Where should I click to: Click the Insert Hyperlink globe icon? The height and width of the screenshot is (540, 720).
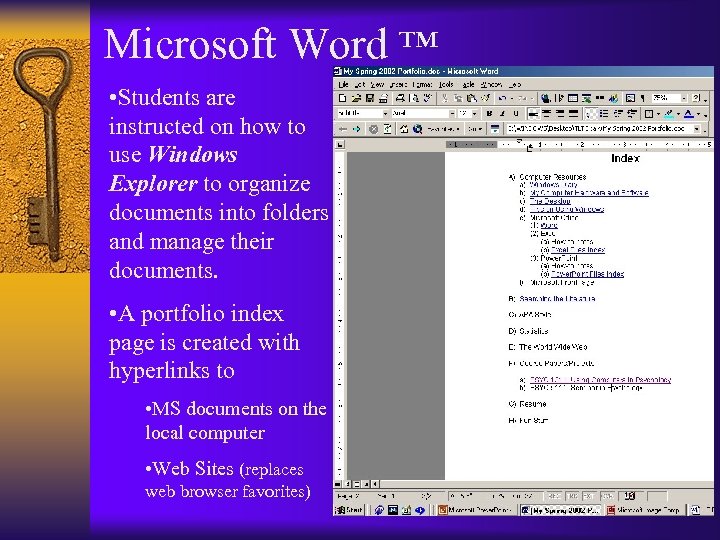(x=546, y=98)
